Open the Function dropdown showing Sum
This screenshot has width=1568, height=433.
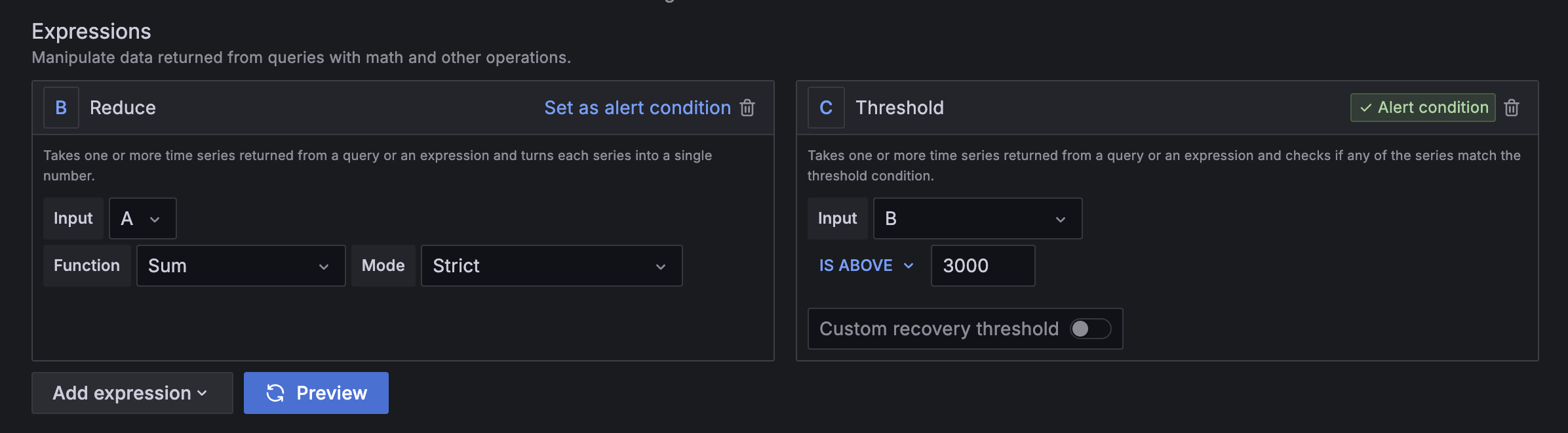tap(241, 266)
